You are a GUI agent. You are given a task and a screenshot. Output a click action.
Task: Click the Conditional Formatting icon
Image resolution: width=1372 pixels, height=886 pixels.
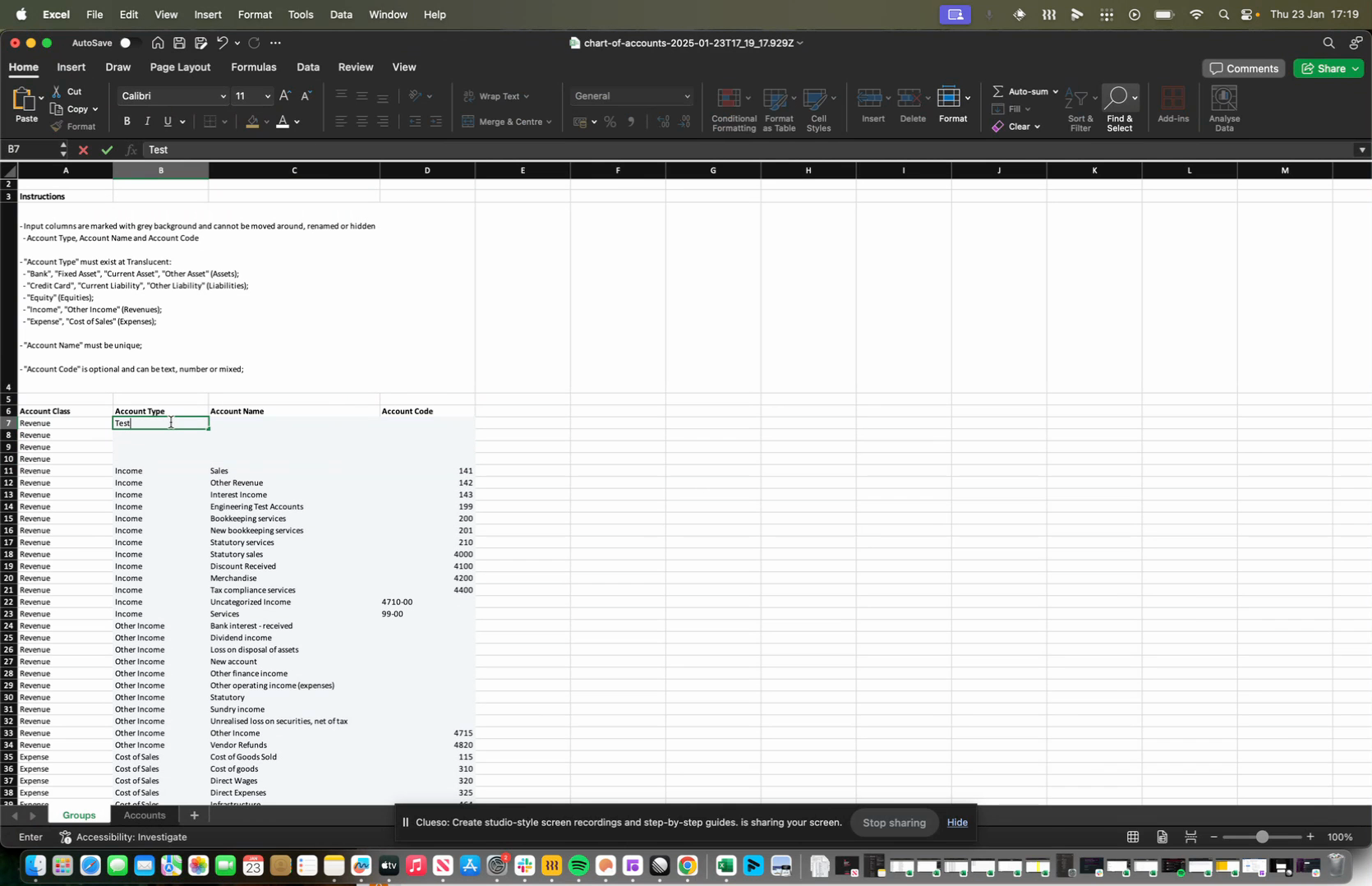coord(729,99)
